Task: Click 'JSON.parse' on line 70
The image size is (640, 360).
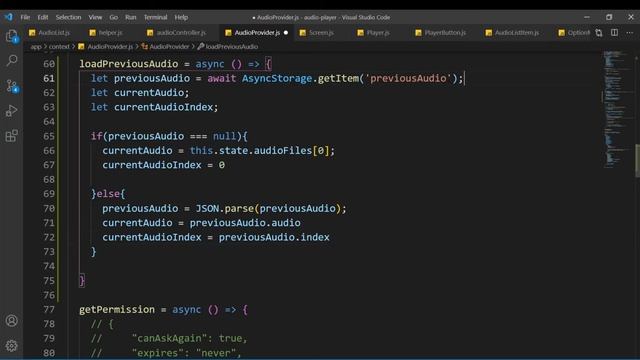Action: click(224, 209)
